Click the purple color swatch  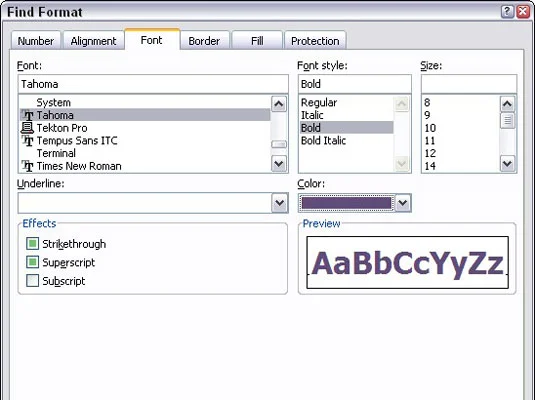coord(346,203)
